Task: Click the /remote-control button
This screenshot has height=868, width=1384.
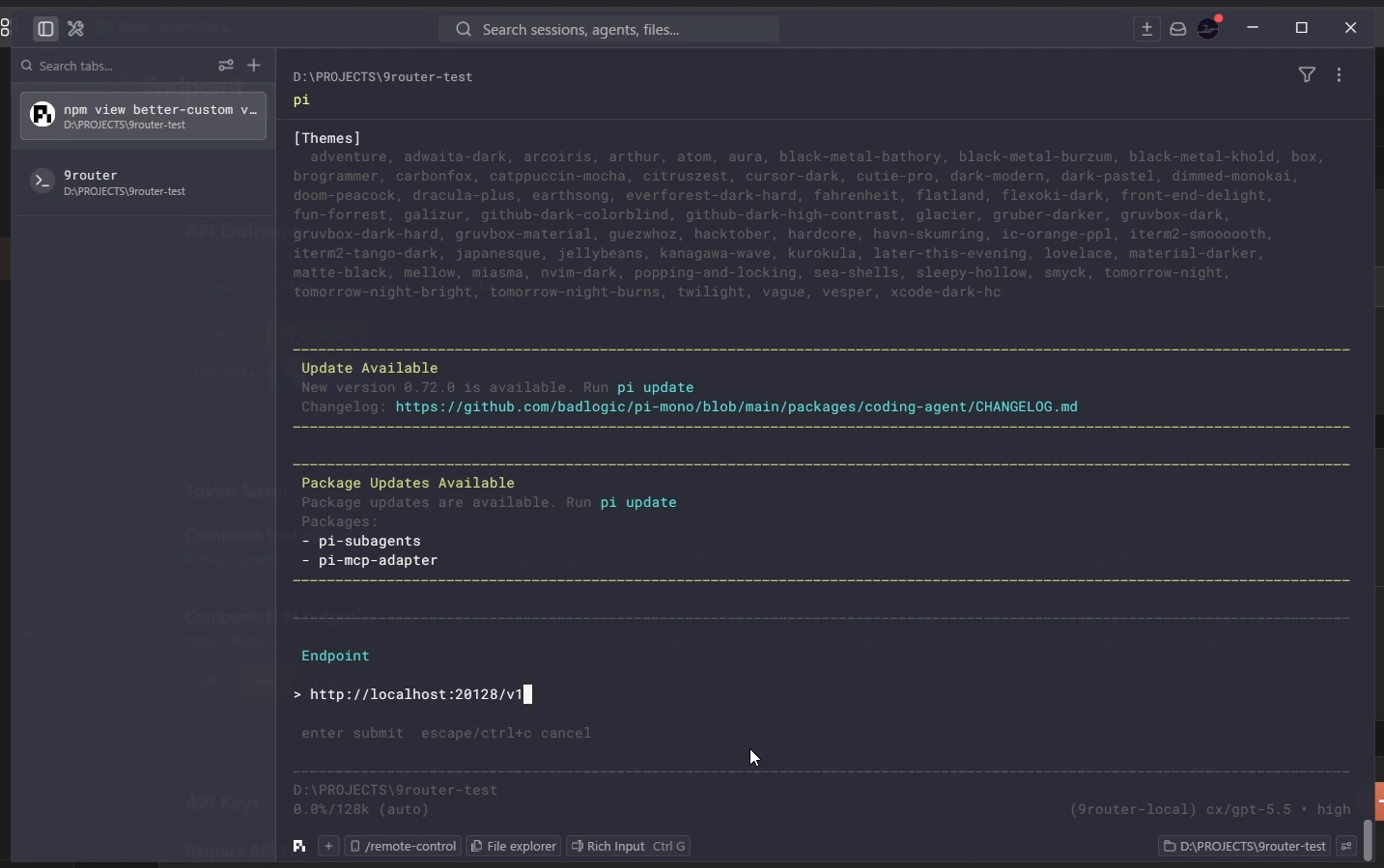Action: click(404, 847)
